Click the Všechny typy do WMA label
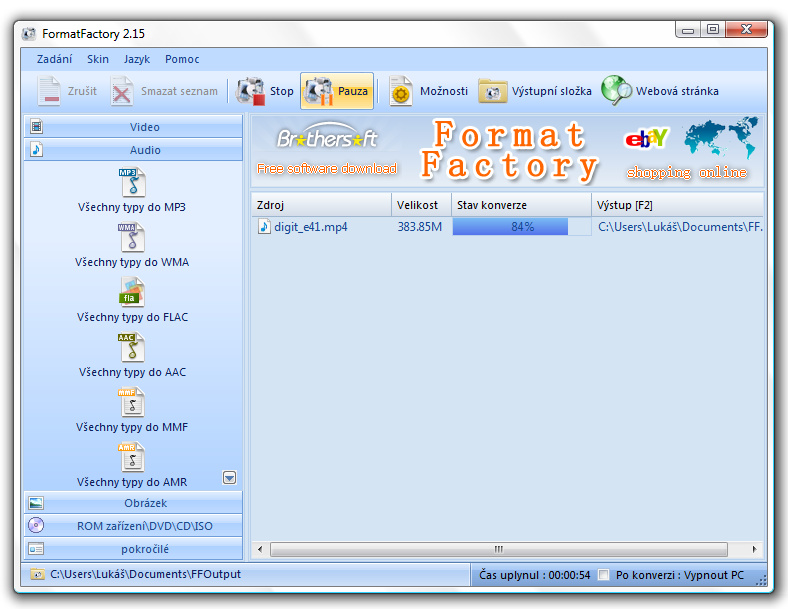Viewport: 788px width, 609px height. click(132, 262)
